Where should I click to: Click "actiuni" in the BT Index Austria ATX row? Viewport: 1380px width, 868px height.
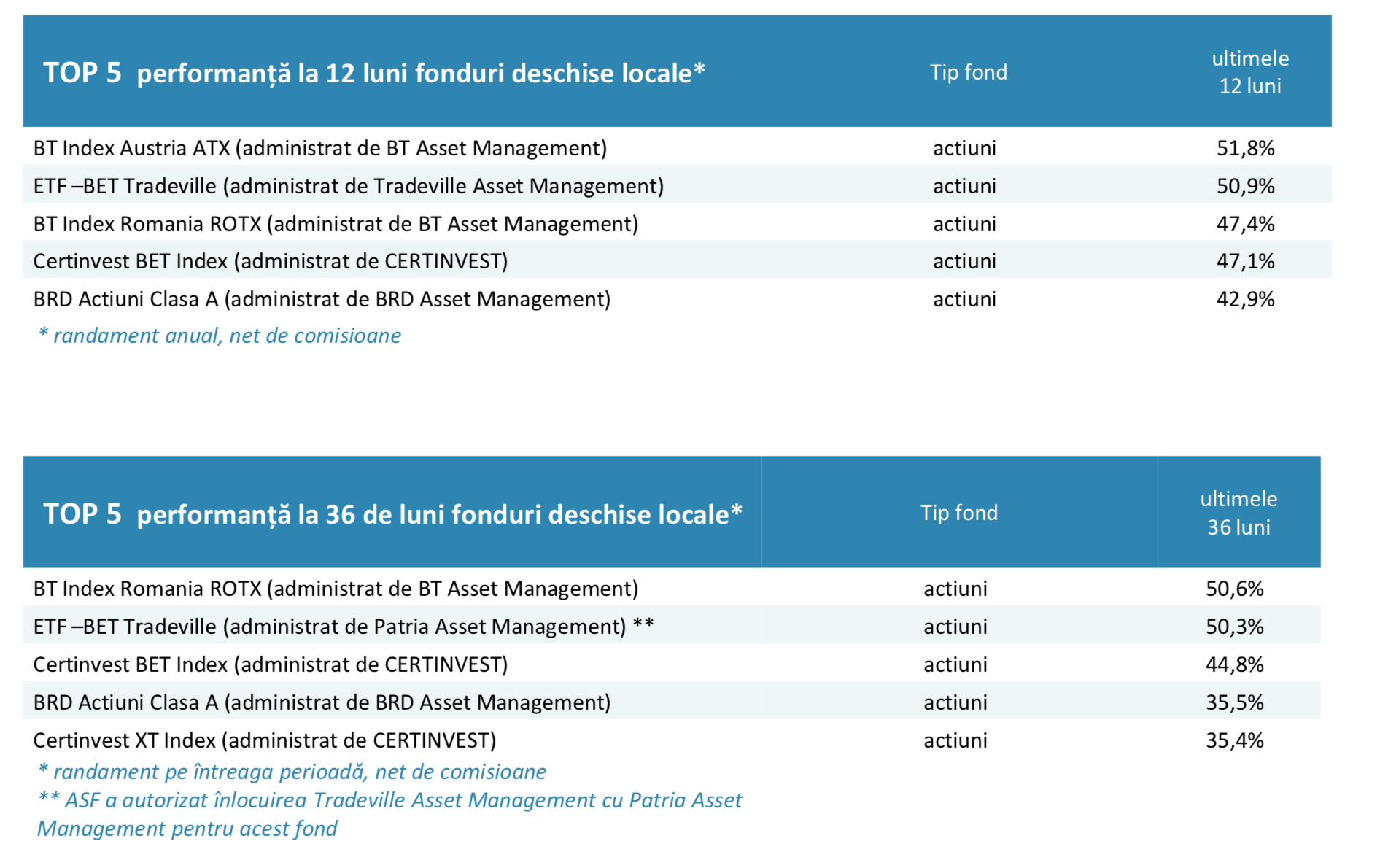pyautogui.click(x=964, y=148)
